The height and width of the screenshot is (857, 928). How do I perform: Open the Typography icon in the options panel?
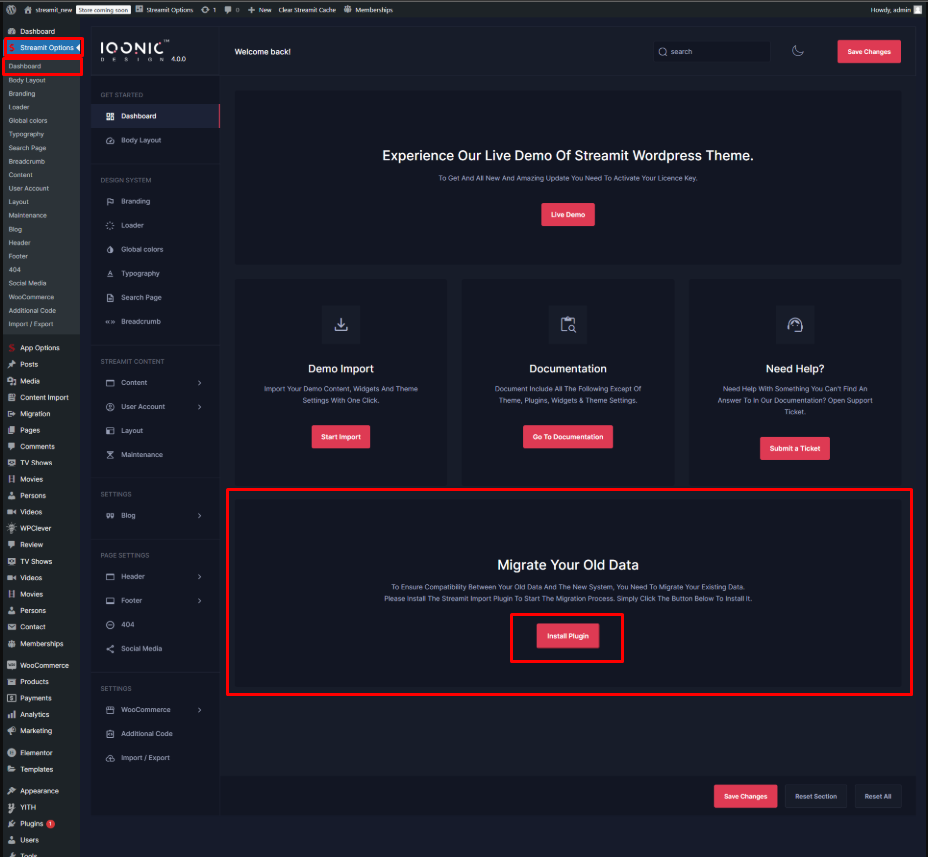click(x=110, y=274)
